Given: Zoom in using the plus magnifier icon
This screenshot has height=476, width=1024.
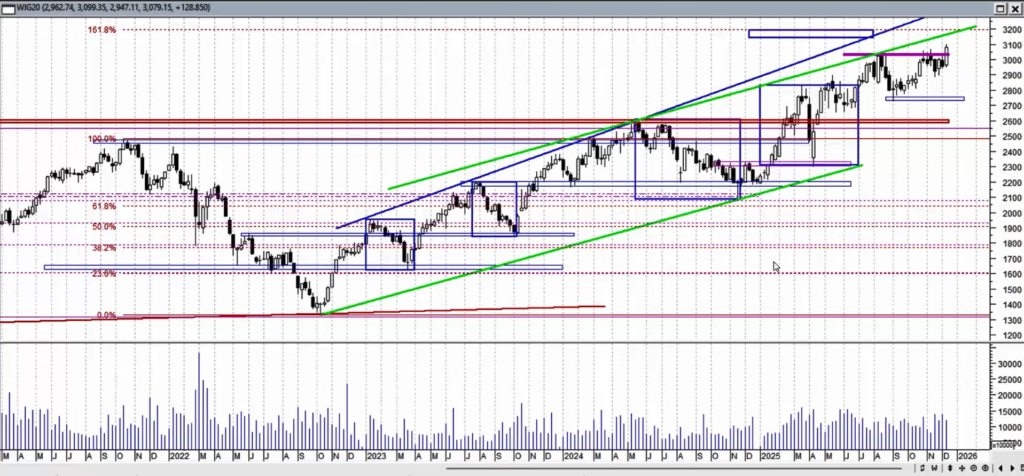Looking at the screenshot, I should coord(985,468).
